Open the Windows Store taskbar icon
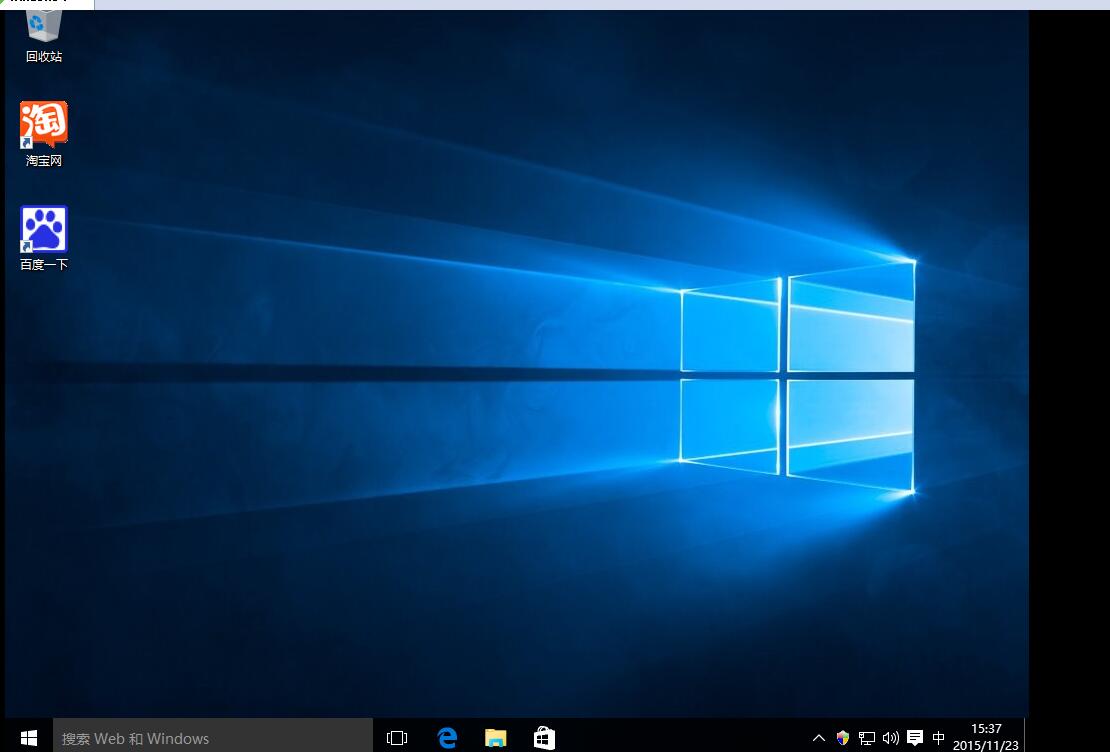 pos(544,738)
